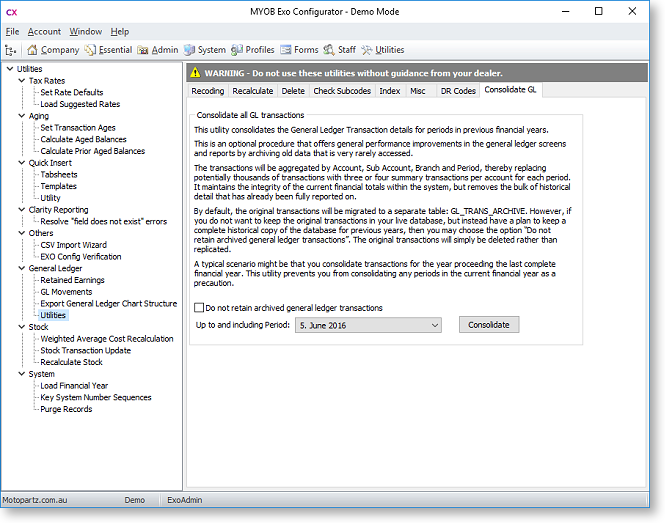Collapse the System tree node

point(22,374)
